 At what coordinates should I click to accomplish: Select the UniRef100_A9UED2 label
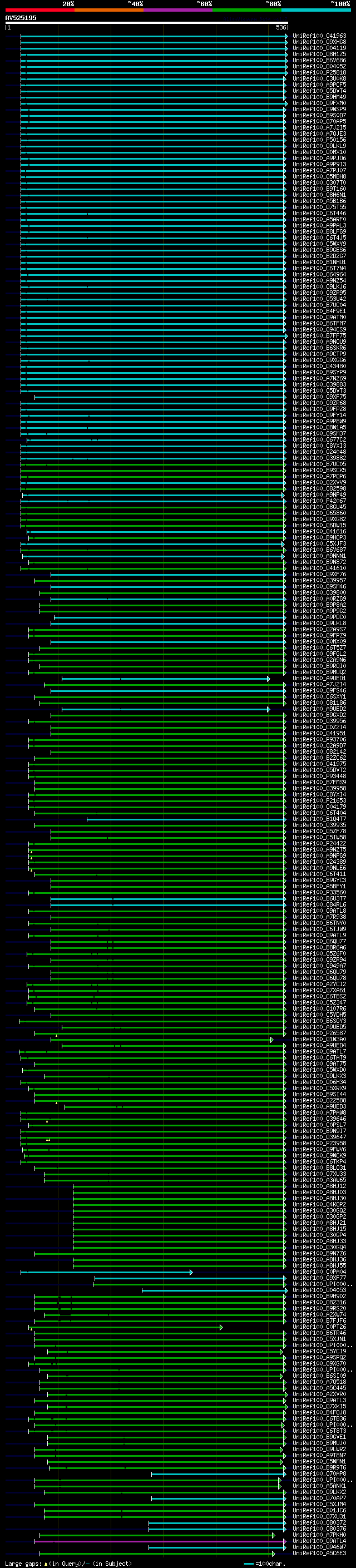[319, 709]
